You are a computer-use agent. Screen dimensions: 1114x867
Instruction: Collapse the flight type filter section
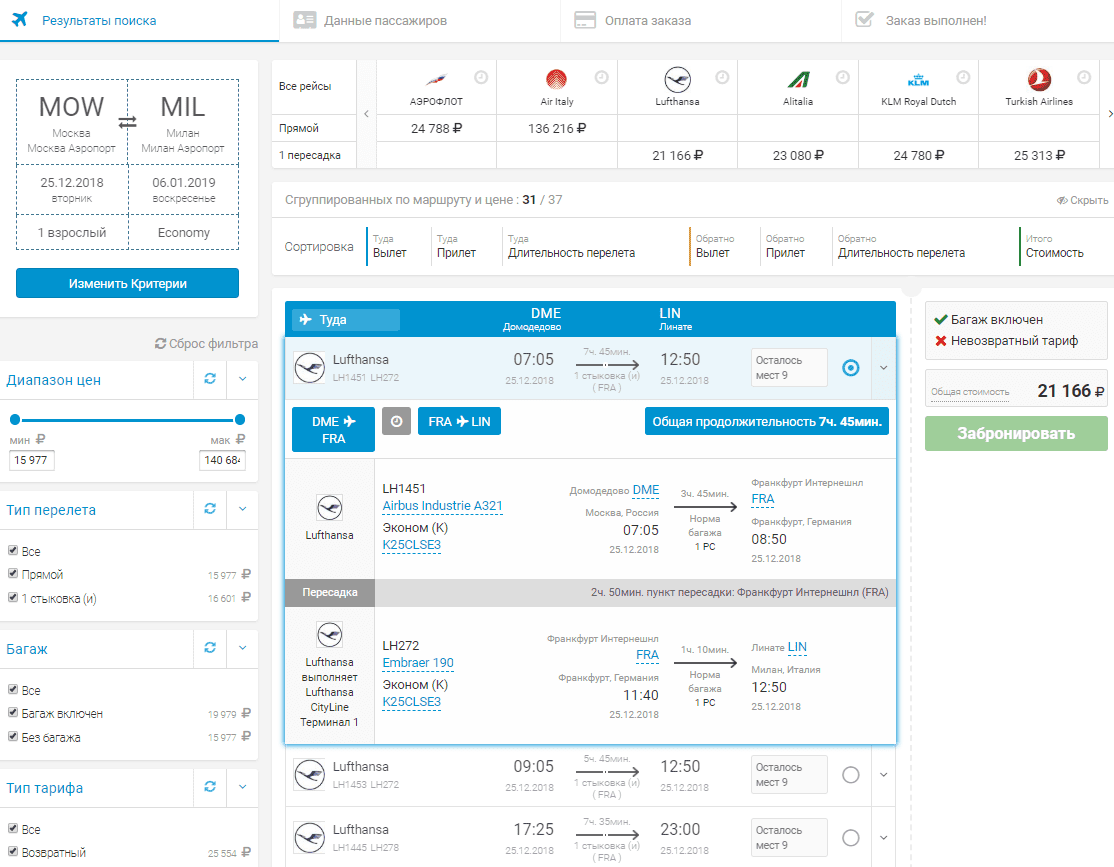(x=242, y=509)
